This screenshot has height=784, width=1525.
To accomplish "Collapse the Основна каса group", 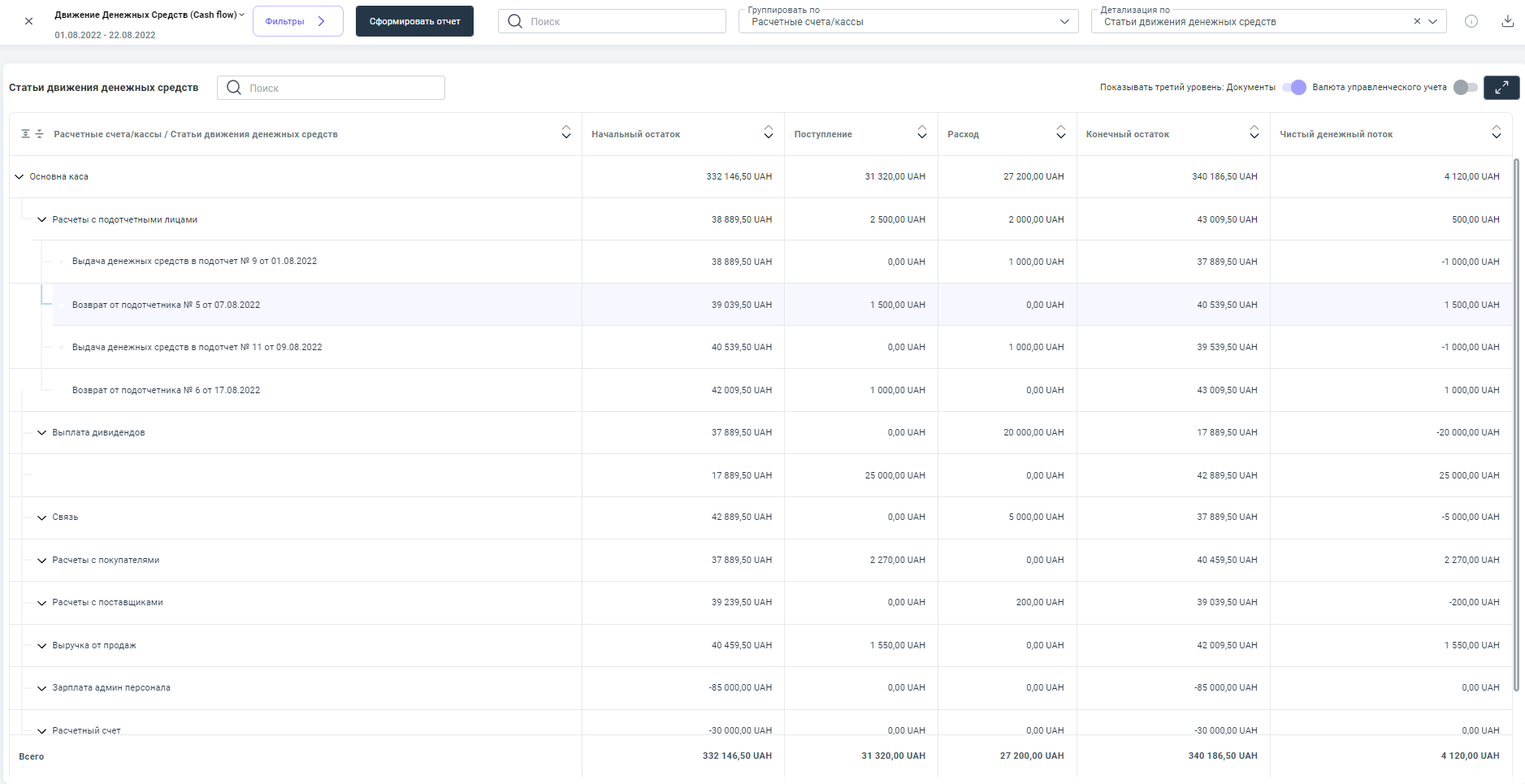I will coord(19,176).
